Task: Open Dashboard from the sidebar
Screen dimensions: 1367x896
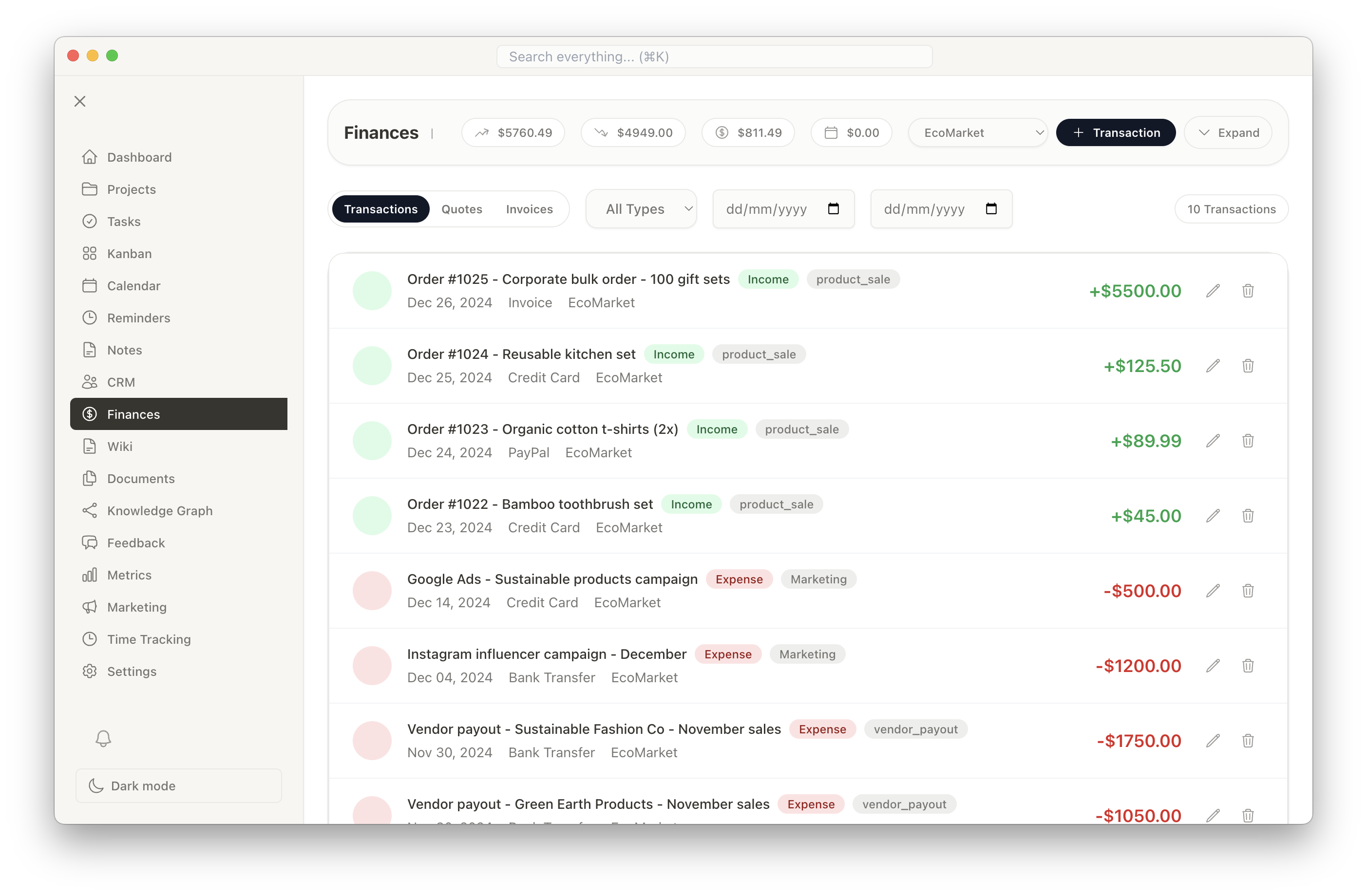Action: (x=179, y=157)
